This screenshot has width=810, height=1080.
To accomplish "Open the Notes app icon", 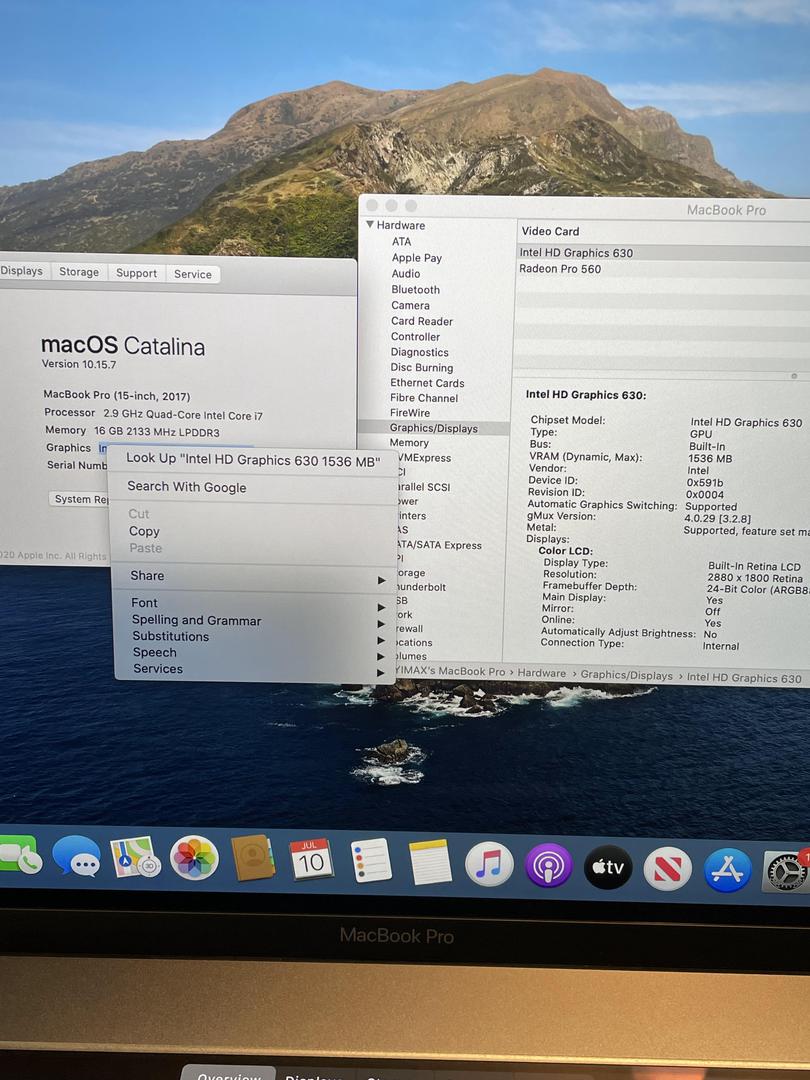I will pyautogui.click(x=430, y=862).
